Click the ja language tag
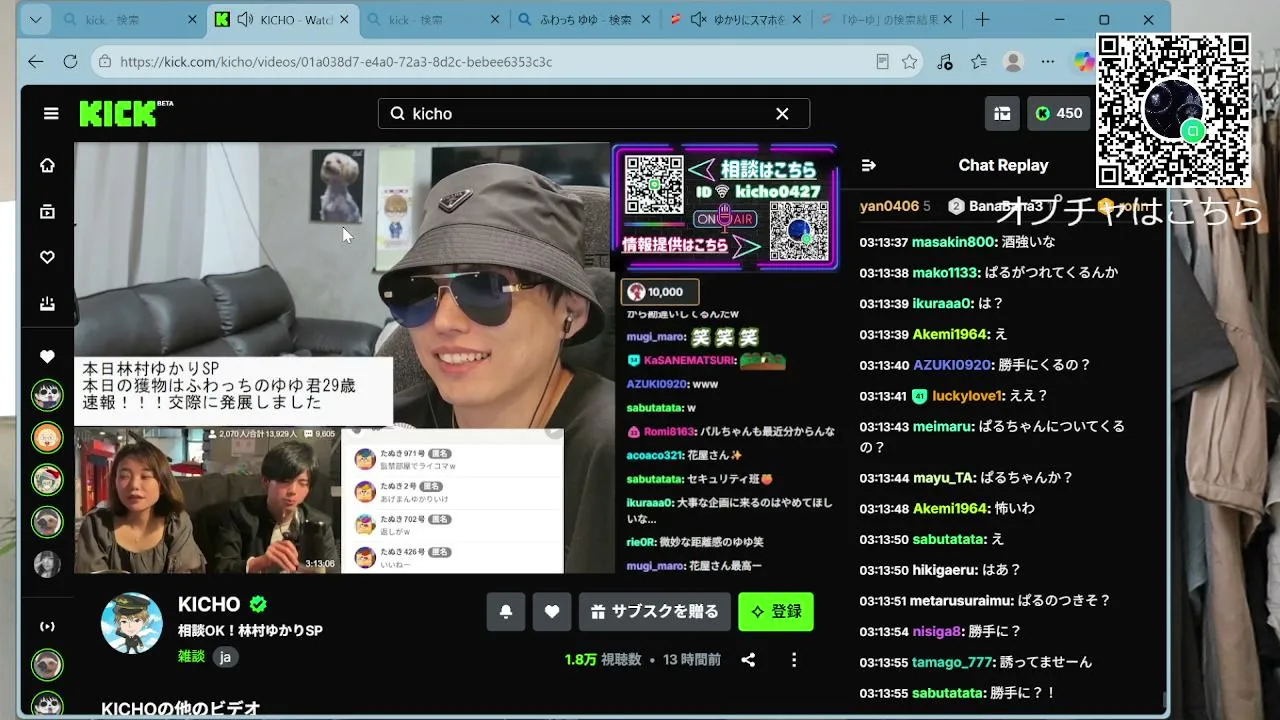This screenshot has width=1280, height=720. coord(225,657)
